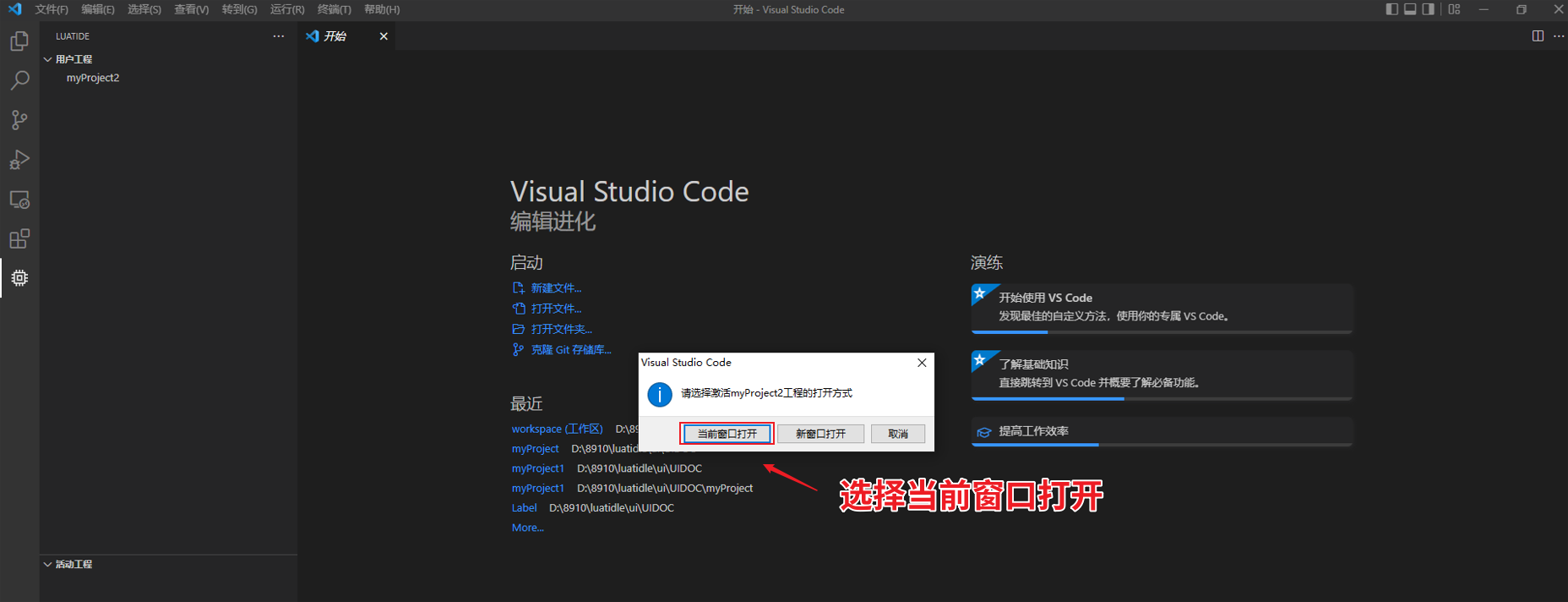The image size is (1568, 602).
Task: Open the 文件(F) menu
Action: [52, 9]
